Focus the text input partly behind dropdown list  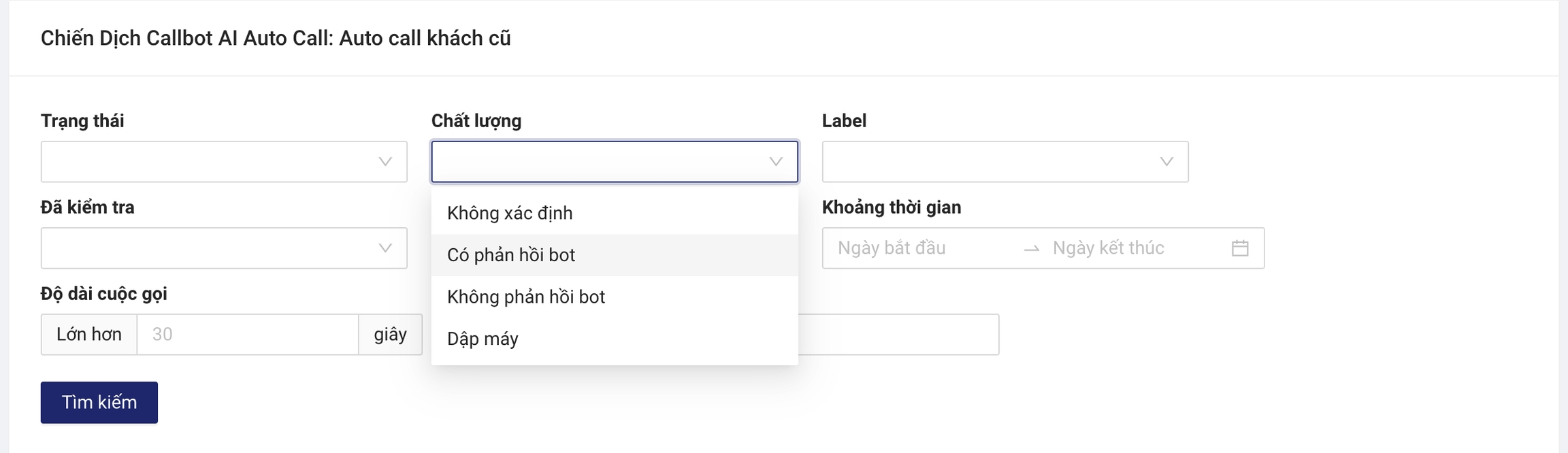898,335
